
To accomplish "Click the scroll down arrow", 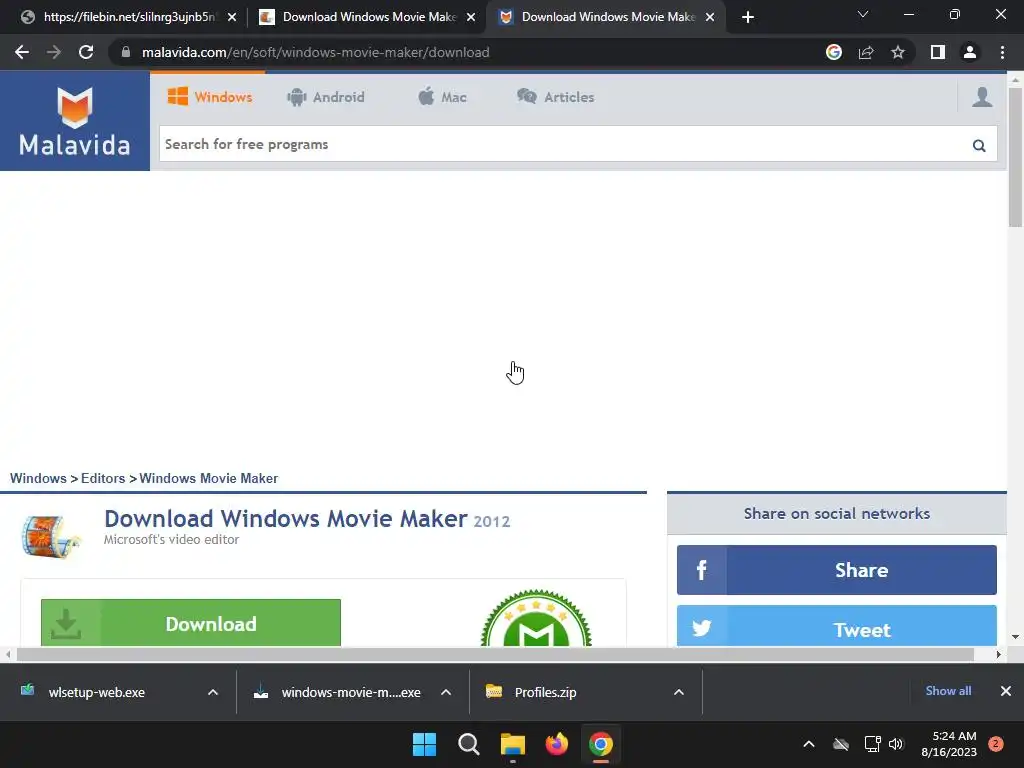I will pyautogui.click(x=1015, y=637).
